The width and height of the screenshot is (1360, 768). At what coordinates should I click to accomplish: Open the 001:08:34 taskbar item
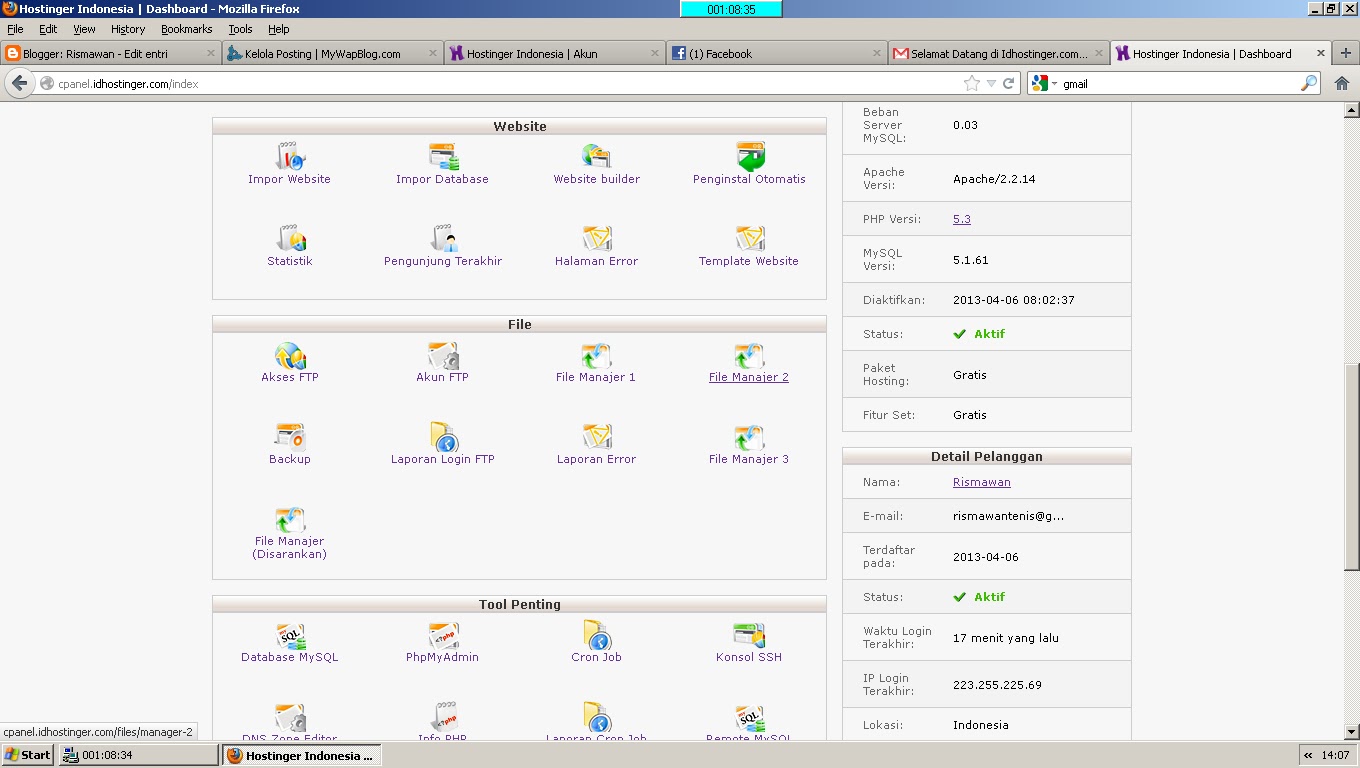tap(138, 755)
